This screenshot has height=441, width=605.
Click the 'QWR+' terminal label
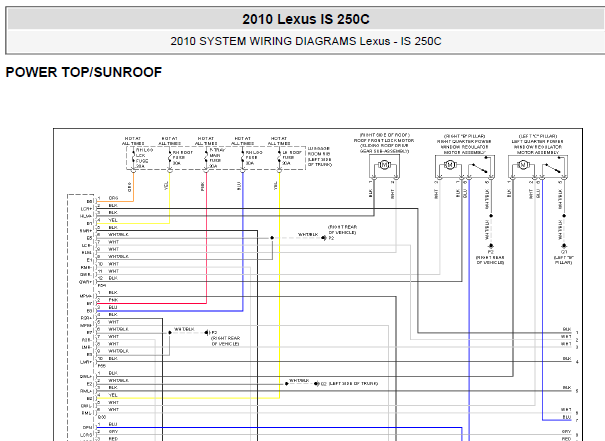tap(86, 282)
